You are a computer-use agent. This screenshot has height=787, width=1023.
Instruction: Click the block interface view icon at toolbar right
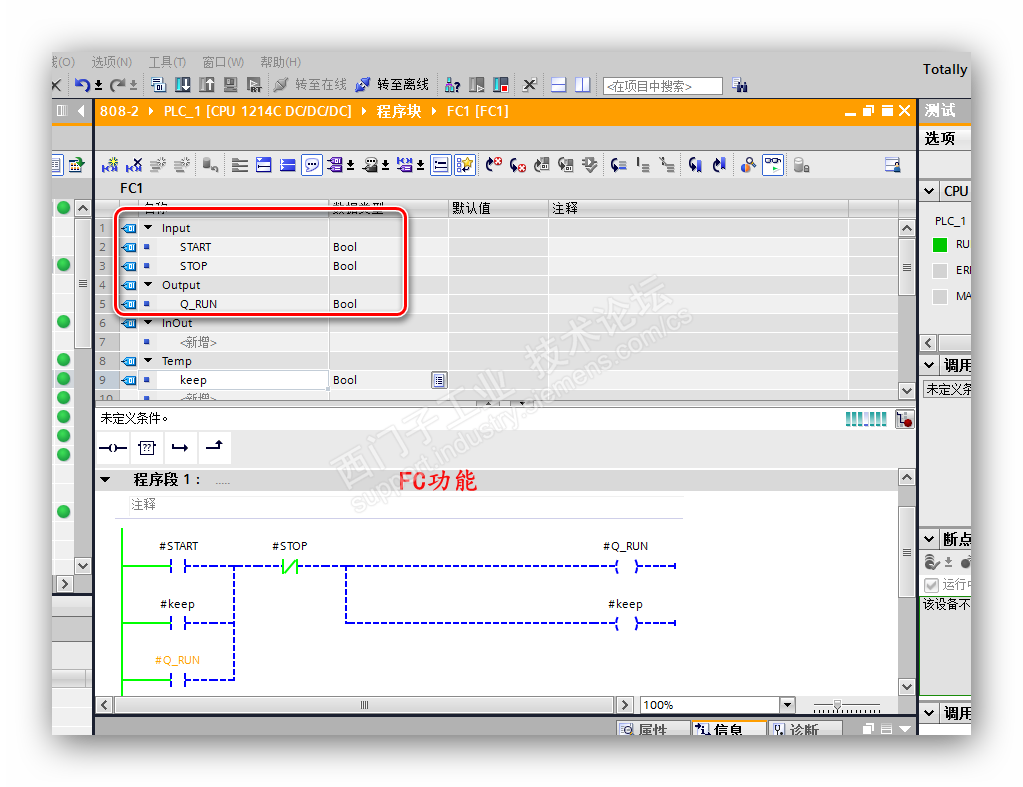893,165
